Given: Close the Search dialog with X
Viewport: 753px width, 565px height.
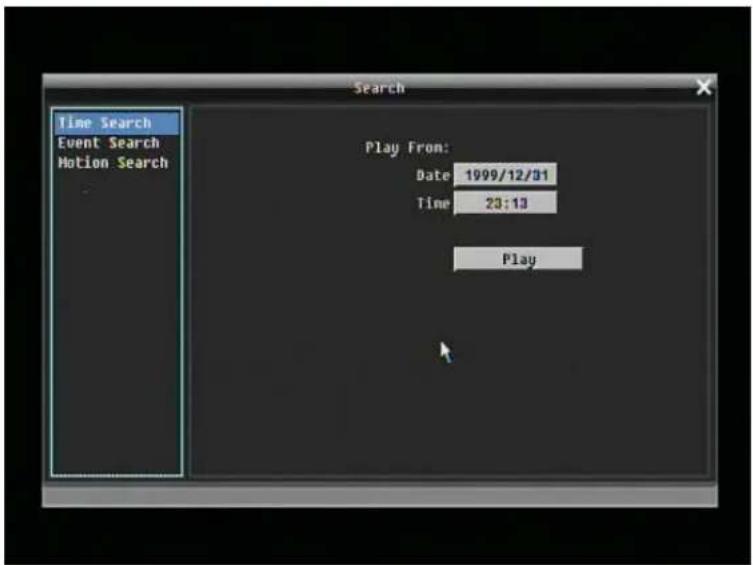Looking at the screenshot, I should coord(704,87).
